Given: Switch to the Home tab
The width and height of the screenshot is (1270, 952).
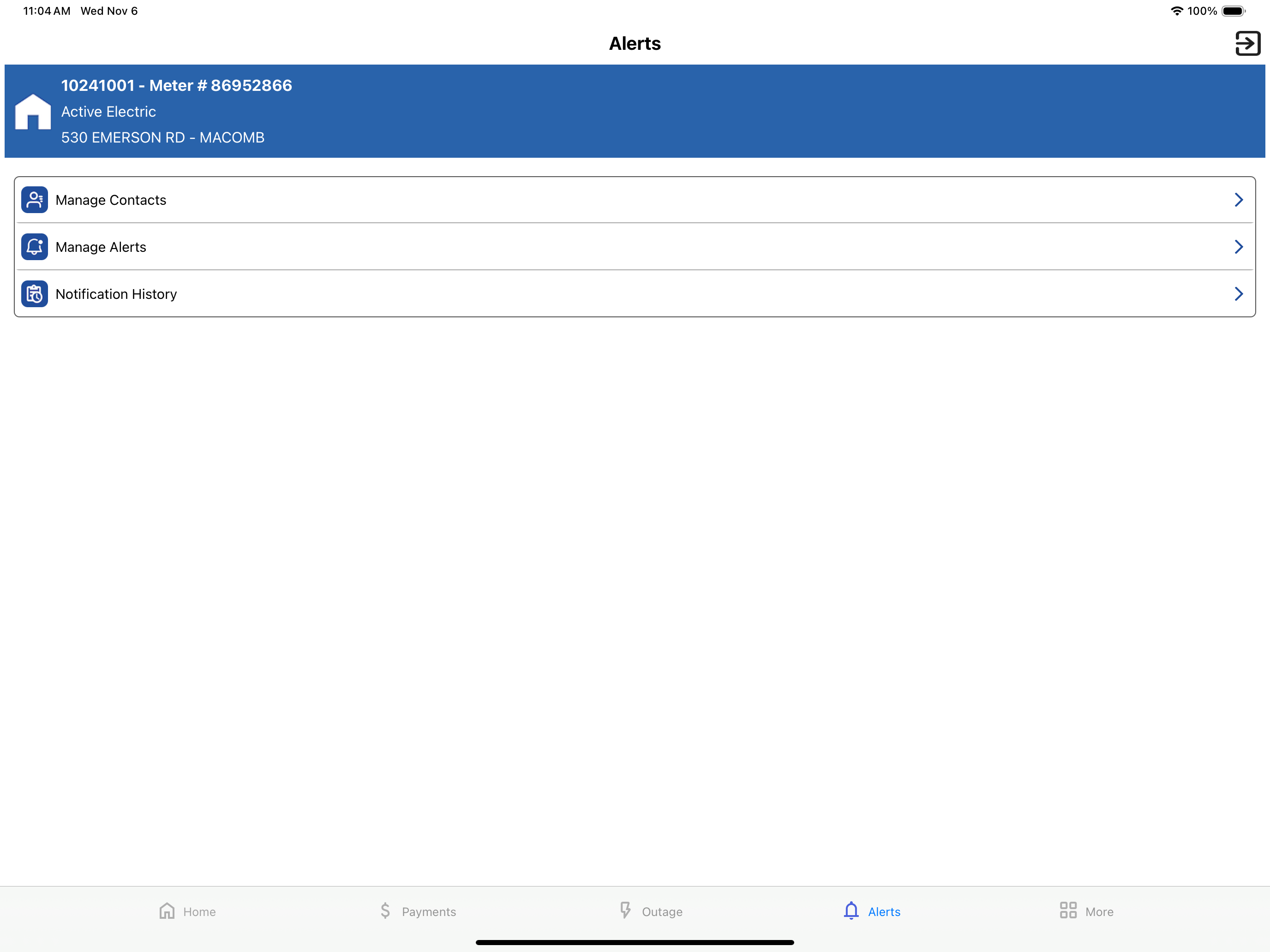Looking at the screenshot, I should tap(187, 911).
